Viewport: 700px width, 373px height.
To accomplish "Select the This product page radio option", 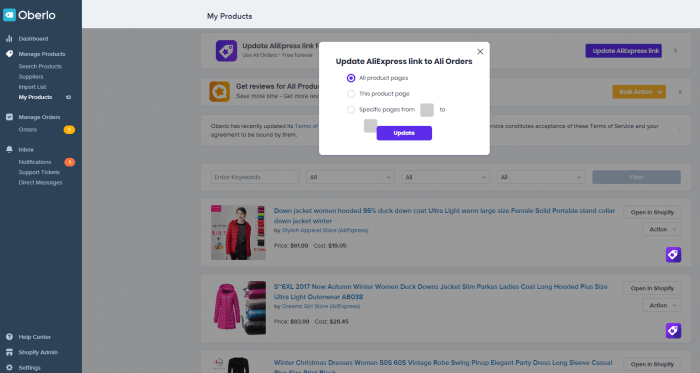I will tap(351, 94).
